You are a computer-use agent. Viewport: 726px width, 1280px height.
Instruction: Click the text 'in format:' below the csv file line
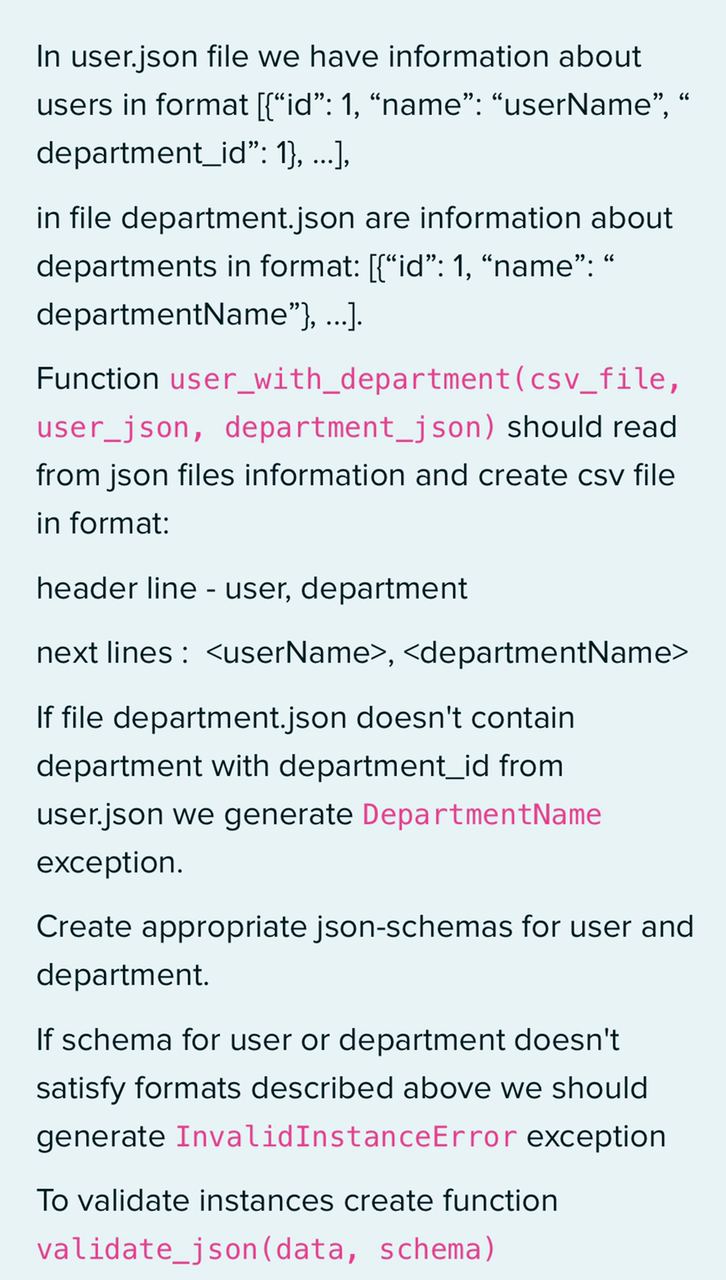tap(103, 523)
